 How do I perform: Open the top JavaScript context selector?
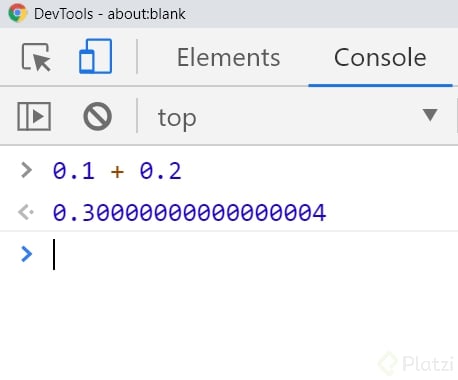(297, 117)
